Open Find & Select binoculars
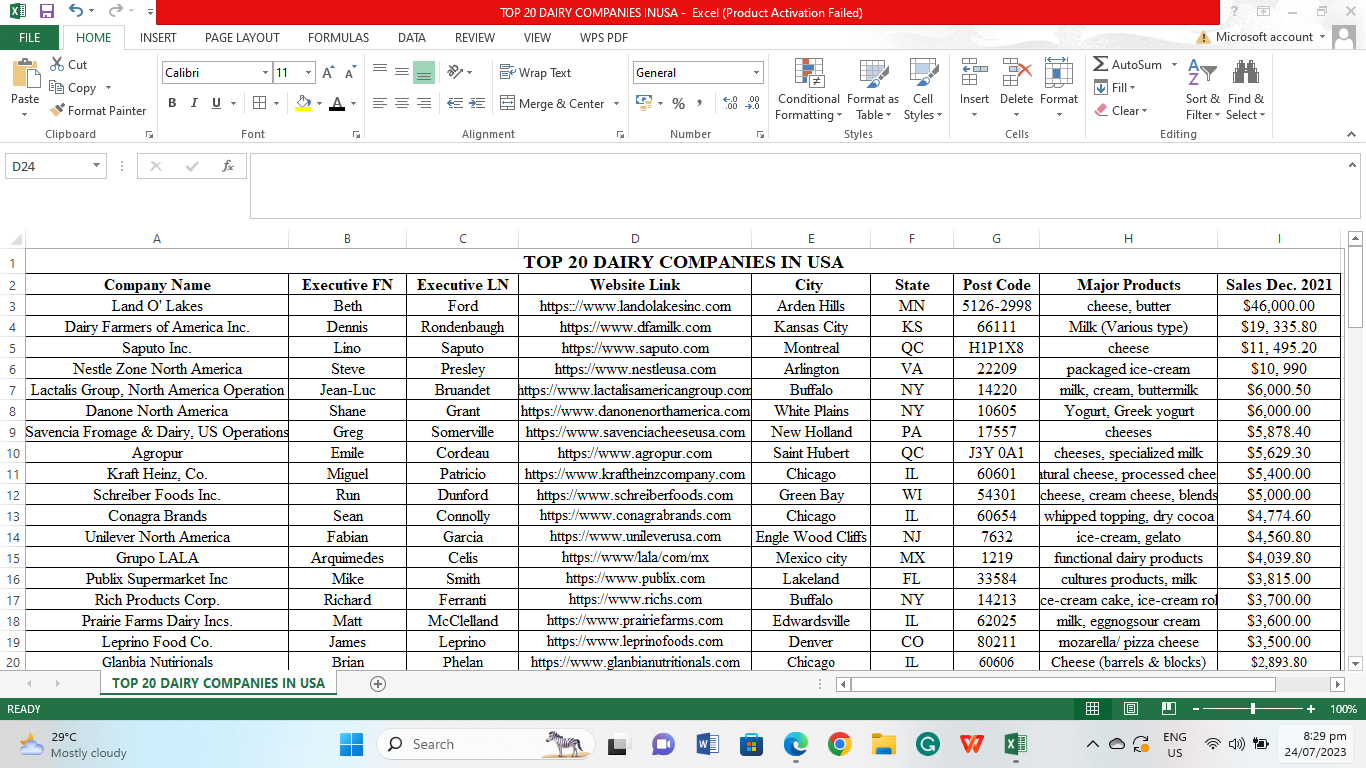 coord(1246,89)
